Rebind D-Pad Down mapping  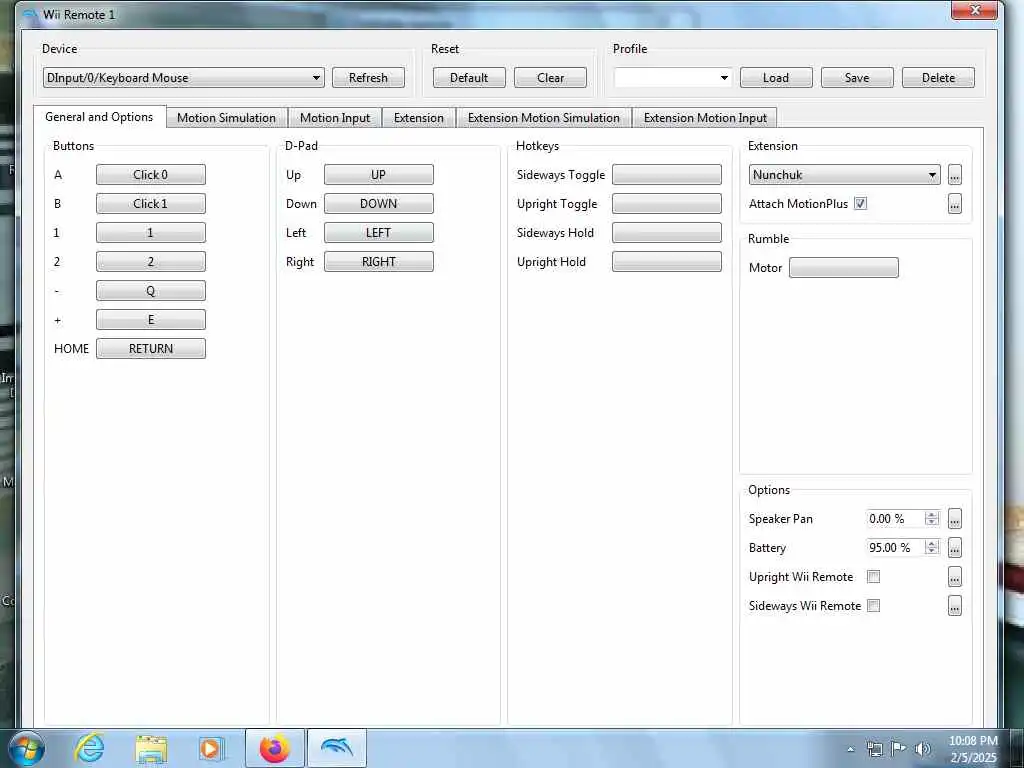(x=379, y=204)
